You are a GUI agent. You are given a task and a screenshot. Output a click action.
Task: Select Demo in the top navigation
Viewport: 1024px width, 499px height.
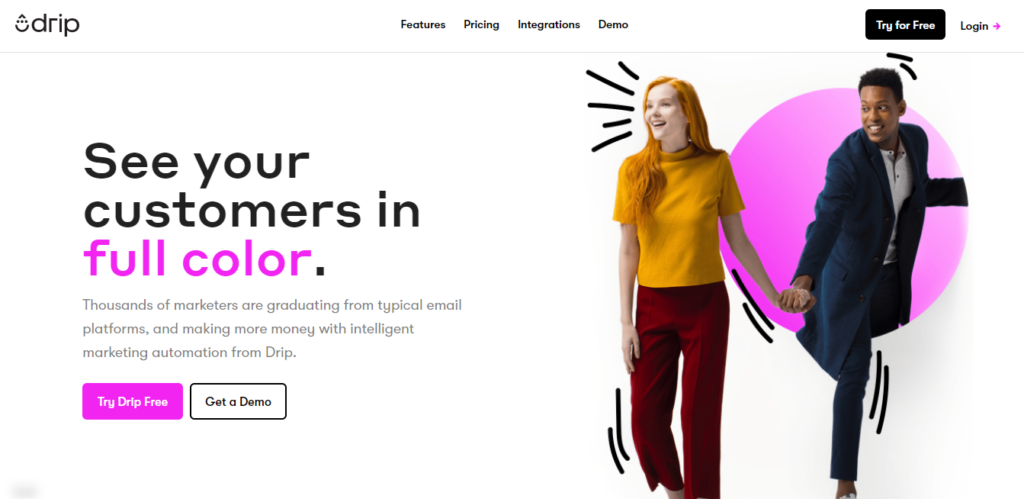click(613, 25)
